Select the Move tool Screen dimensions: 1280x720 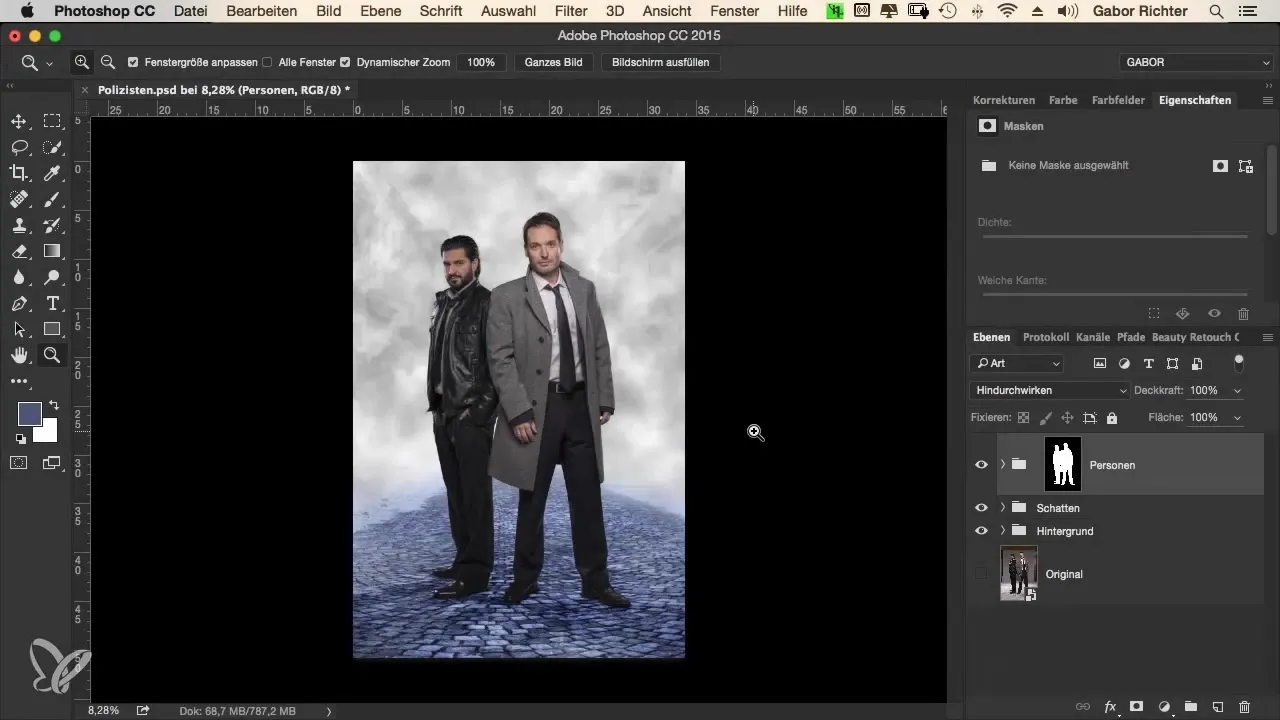coord(19,121)
